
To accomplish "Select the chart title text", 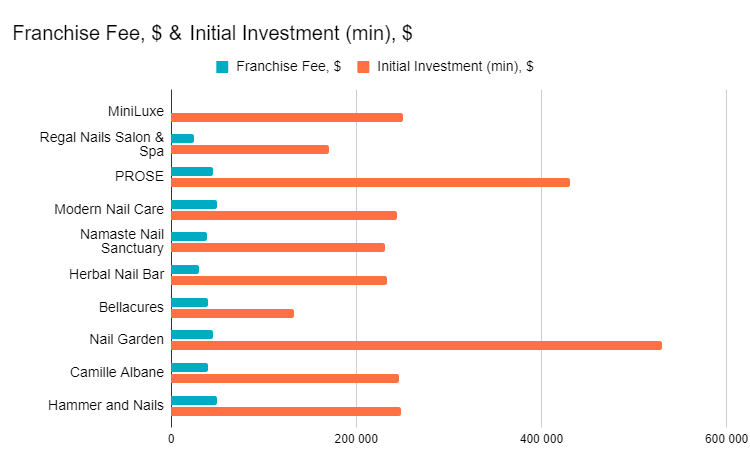I will coord(212,33).
